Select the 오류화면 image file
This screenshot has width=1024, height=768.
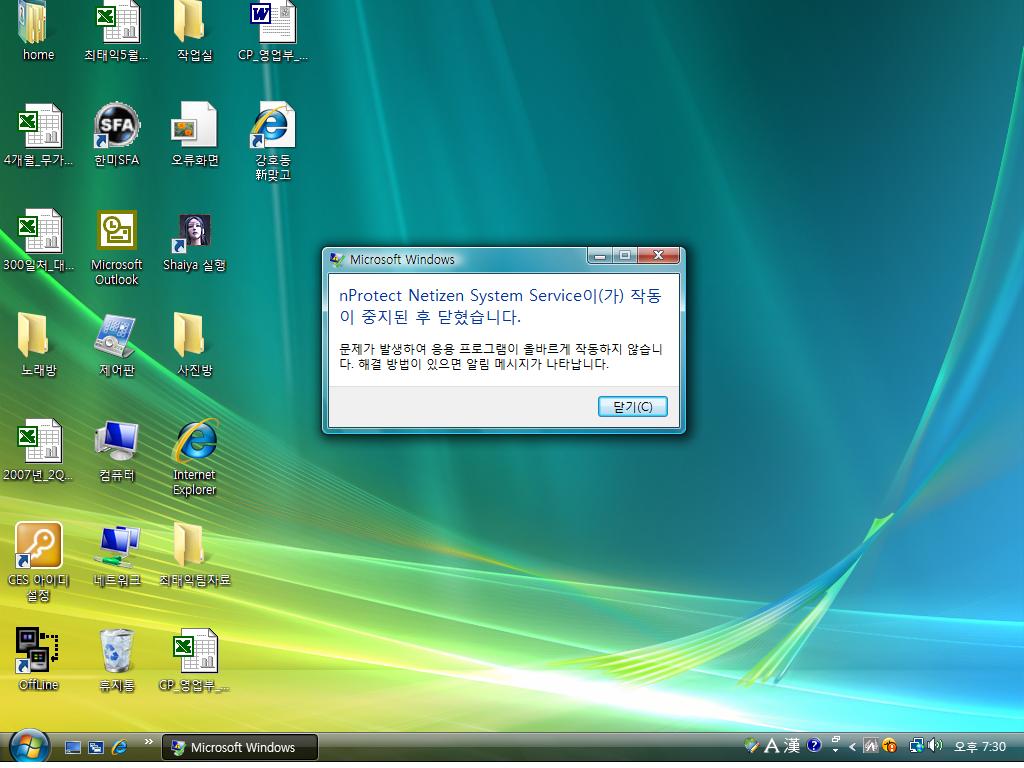click(194, 134)
